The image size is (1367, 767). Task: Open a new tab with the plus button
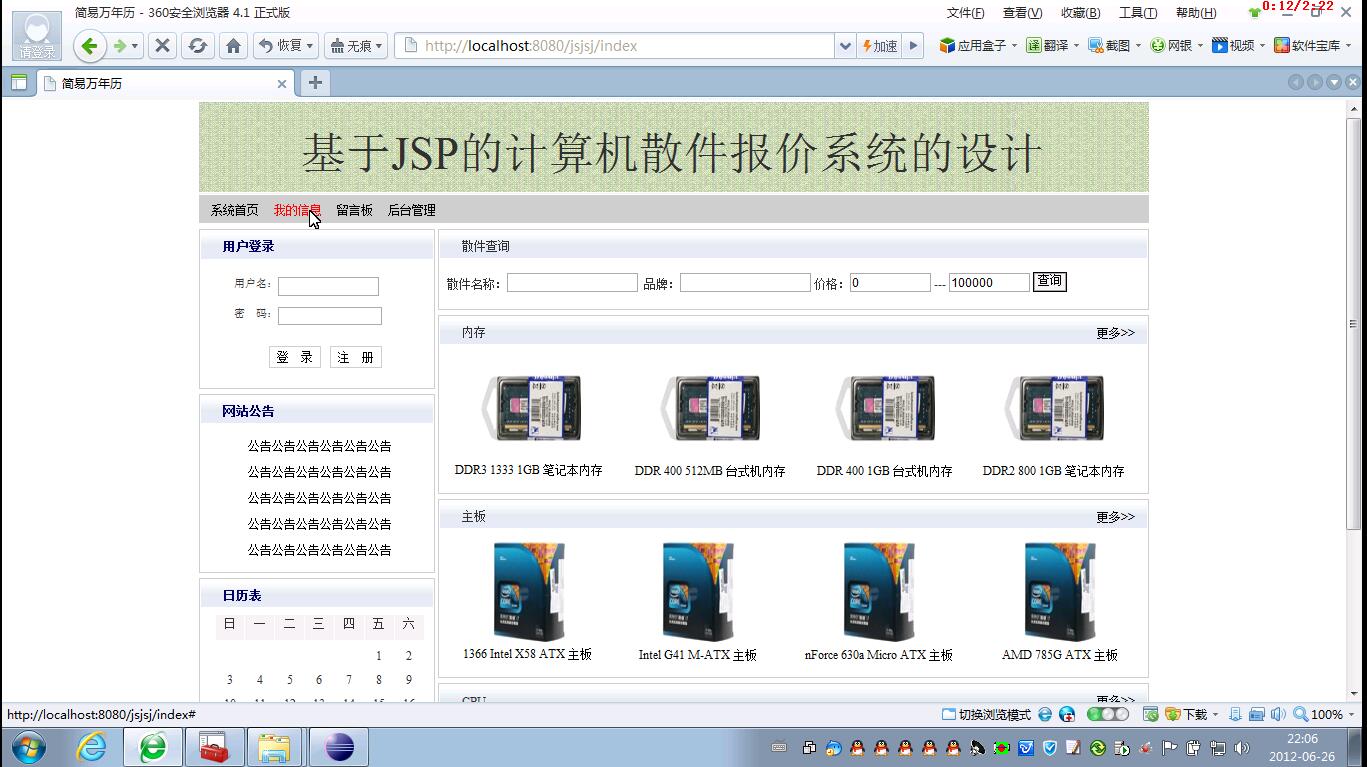315,83
